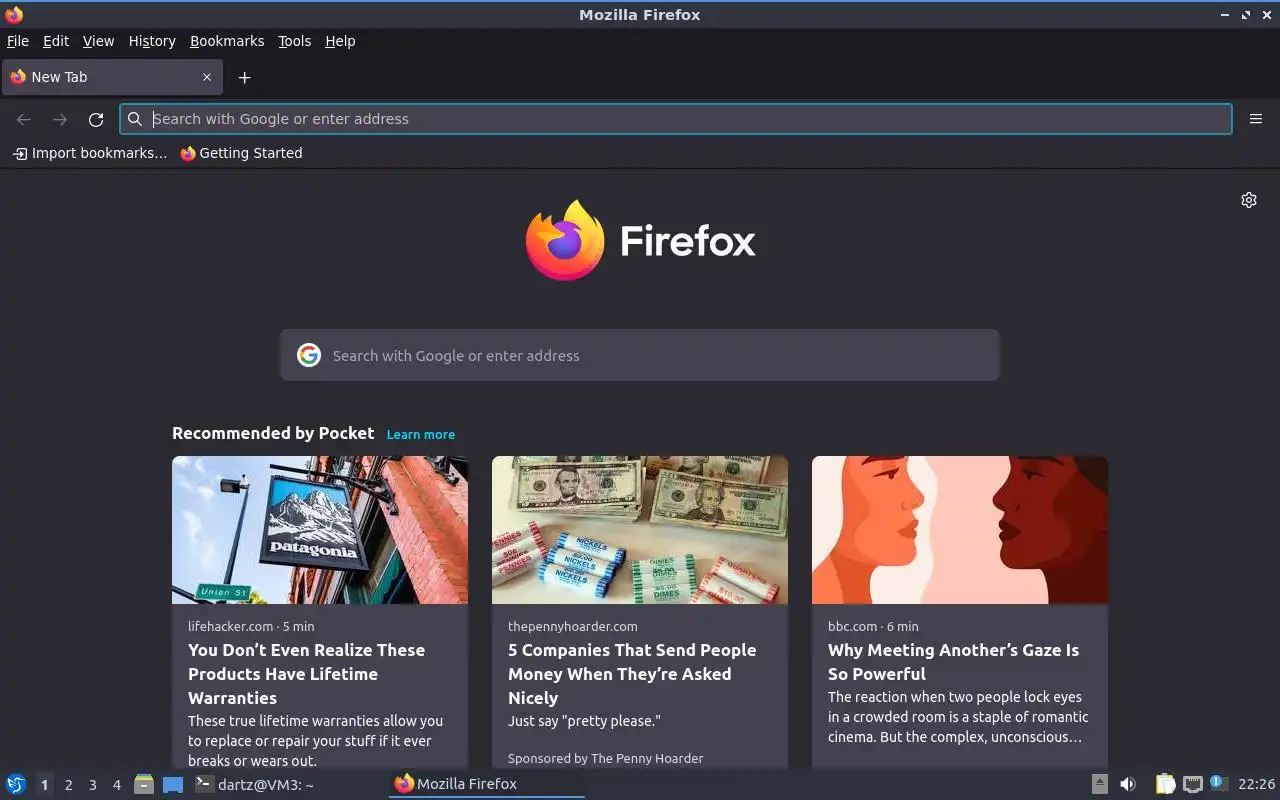Click the forward navigation arrow
This screenshot has width=1280, height=800.
[60, 119]
